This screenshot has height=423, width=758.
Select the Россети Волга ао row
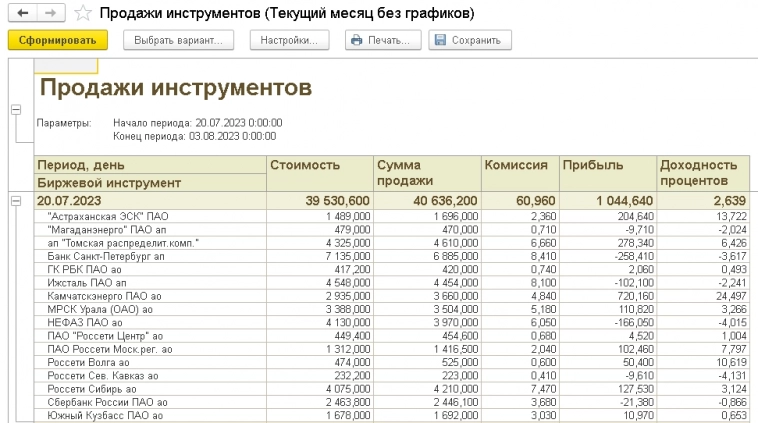tap(392, 363)
